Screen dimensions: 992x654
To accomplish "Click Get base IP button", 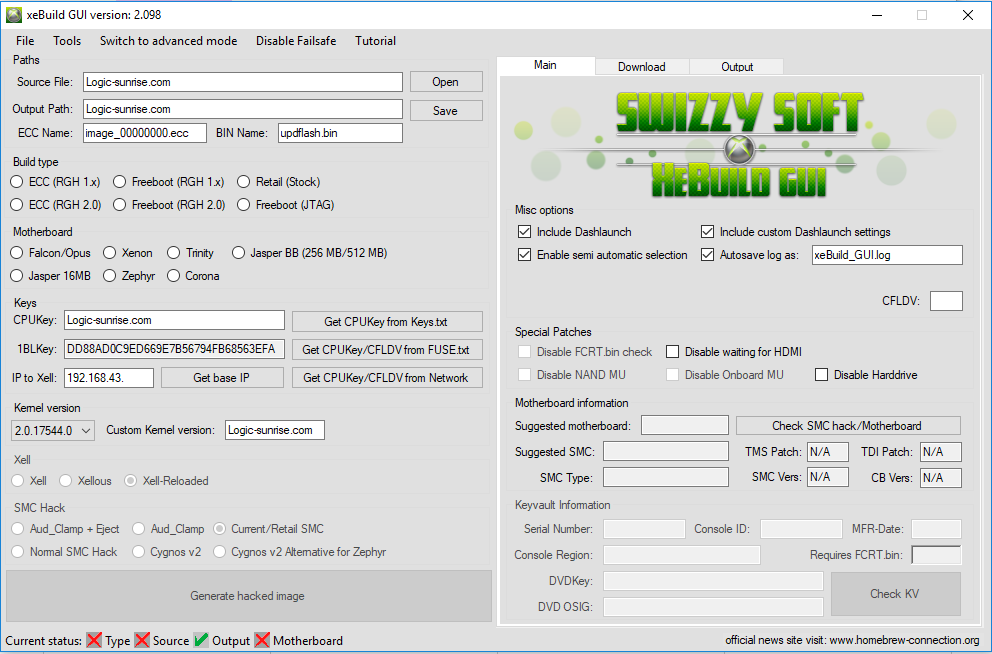I will point(222,378).
